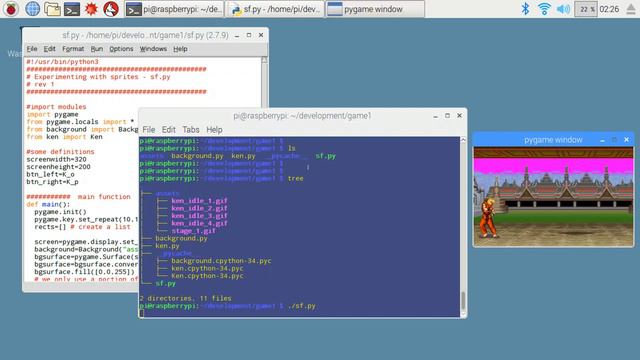Viewport: 640px width, 360px height.
Task: Click ken_idle_1.gif in tree output
Action: click(199, 201)
